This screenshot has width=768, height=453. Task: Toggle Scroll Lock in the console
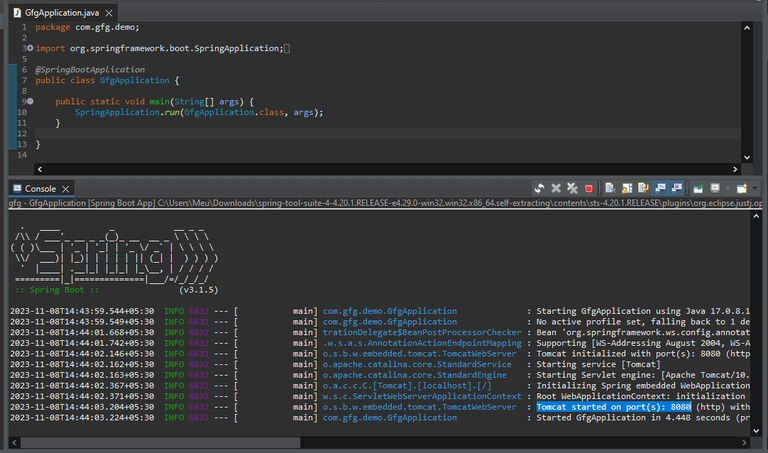click(627, 188)
